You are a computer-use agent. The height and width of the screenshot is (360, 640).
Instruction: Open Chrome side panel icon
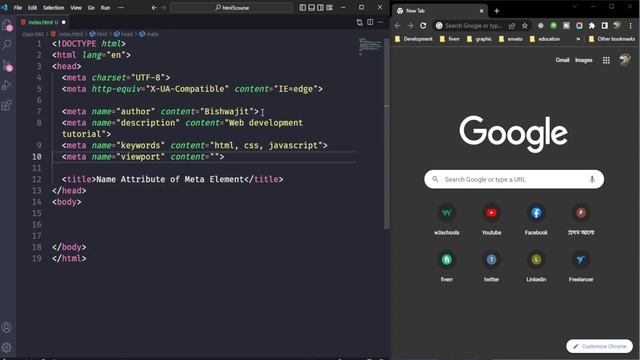click(x=604, y=26)
